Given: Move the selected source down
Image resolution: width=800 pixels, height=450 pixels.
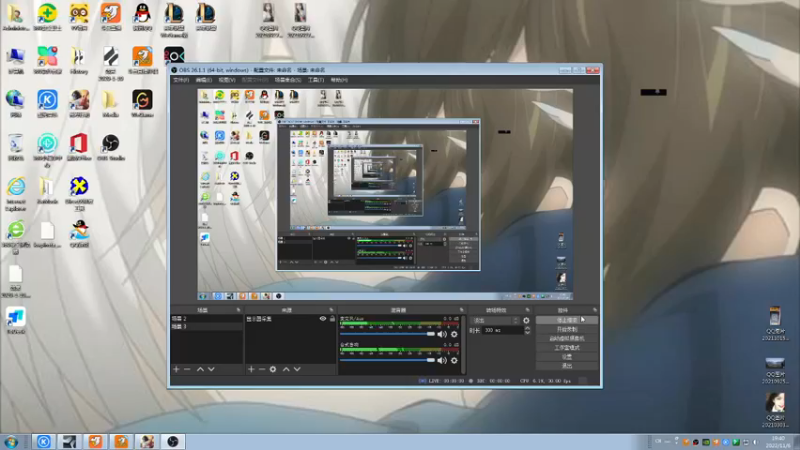Looking at the screenshot, I should coord(297,369).
